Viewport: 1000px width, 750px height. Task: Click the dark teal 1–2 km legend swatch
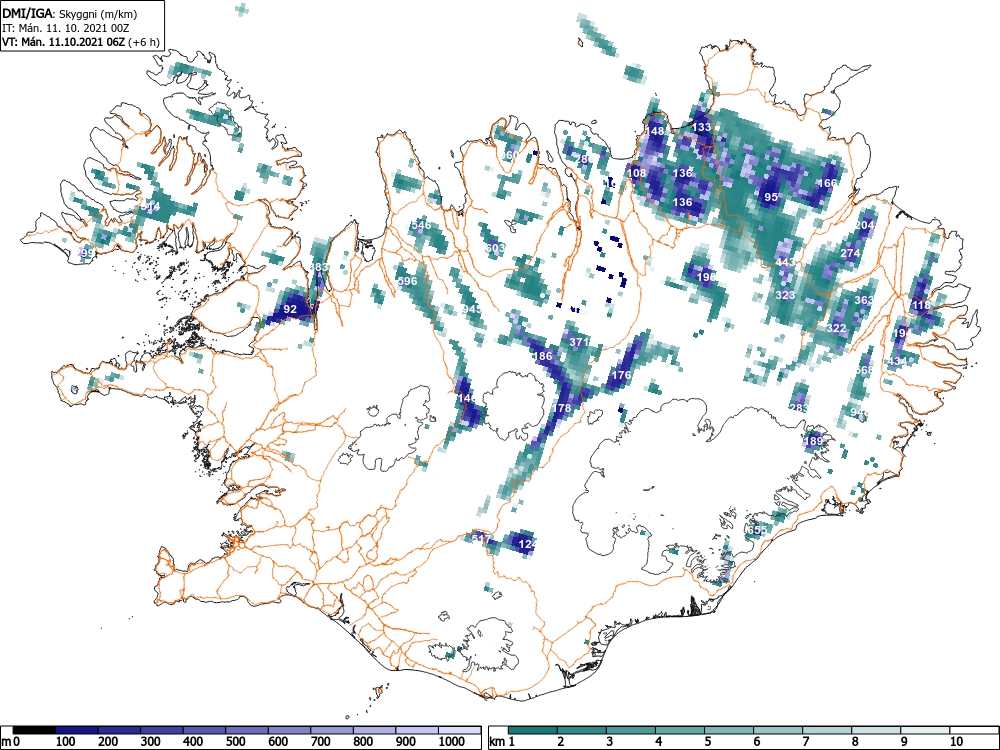pos(533,730)
